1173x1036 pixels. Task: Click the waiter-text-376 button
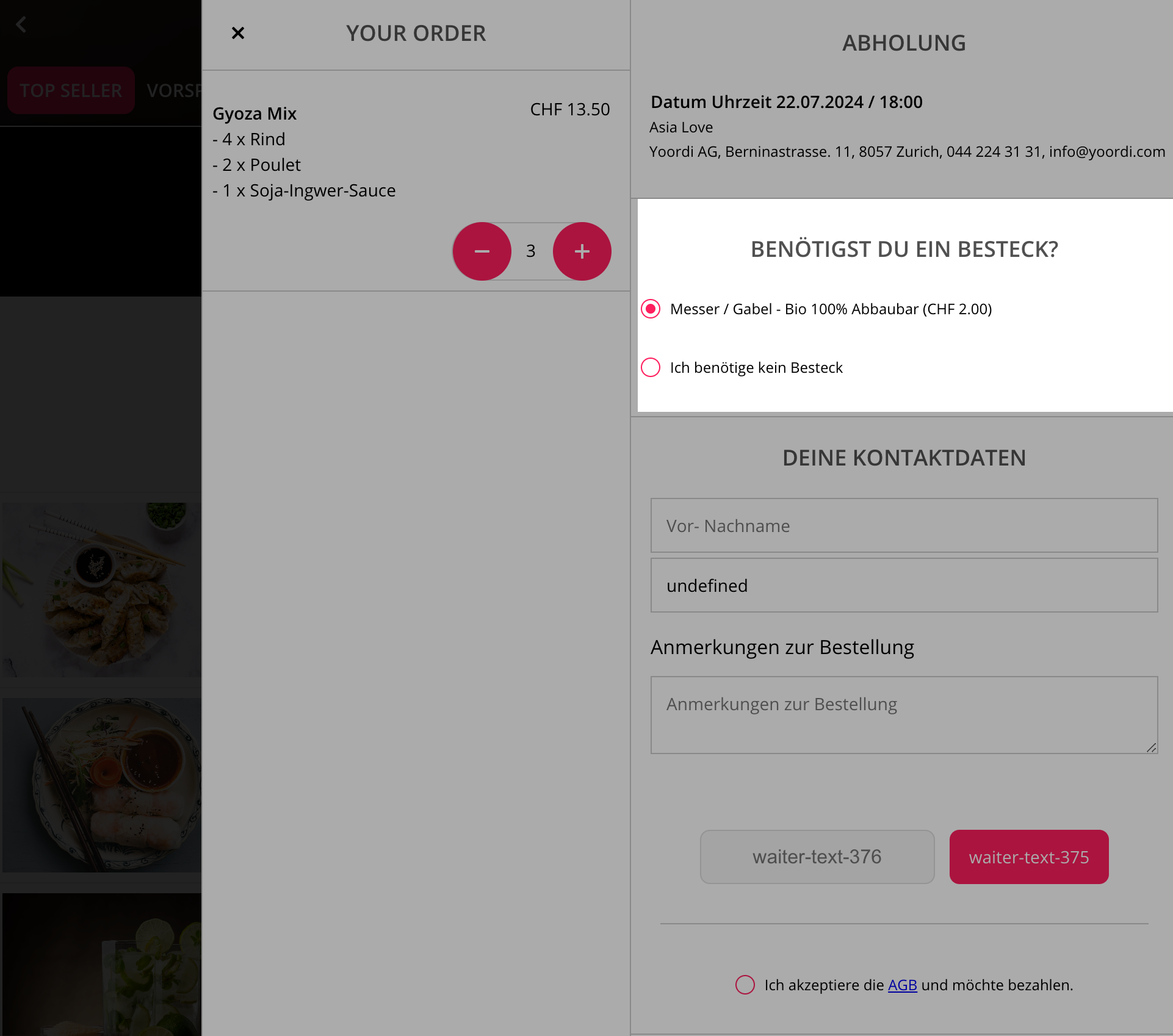tap(817, 857)
